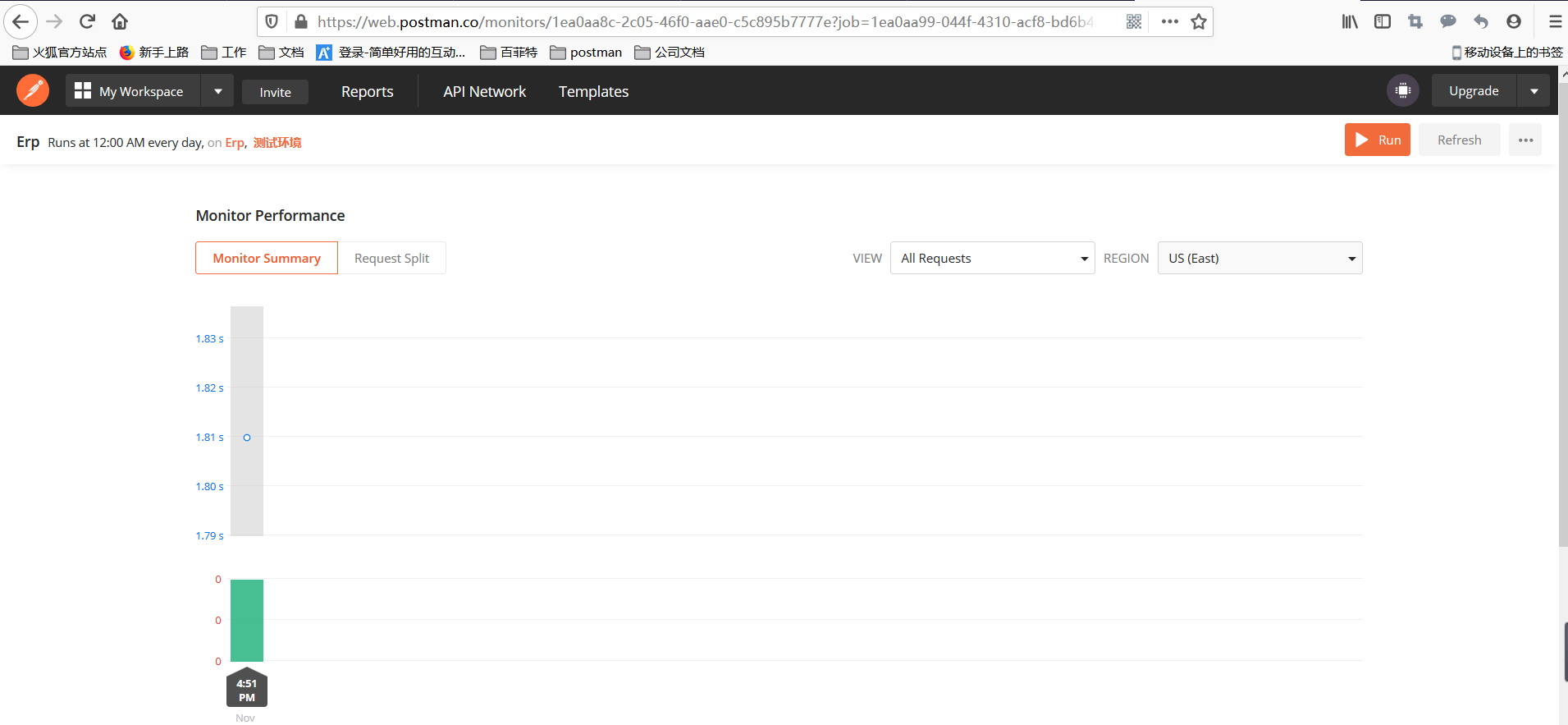This screenshot has width=1568, height=725.
Task: Click the 4:51 PM timeline marker
Action: [247, 690]
